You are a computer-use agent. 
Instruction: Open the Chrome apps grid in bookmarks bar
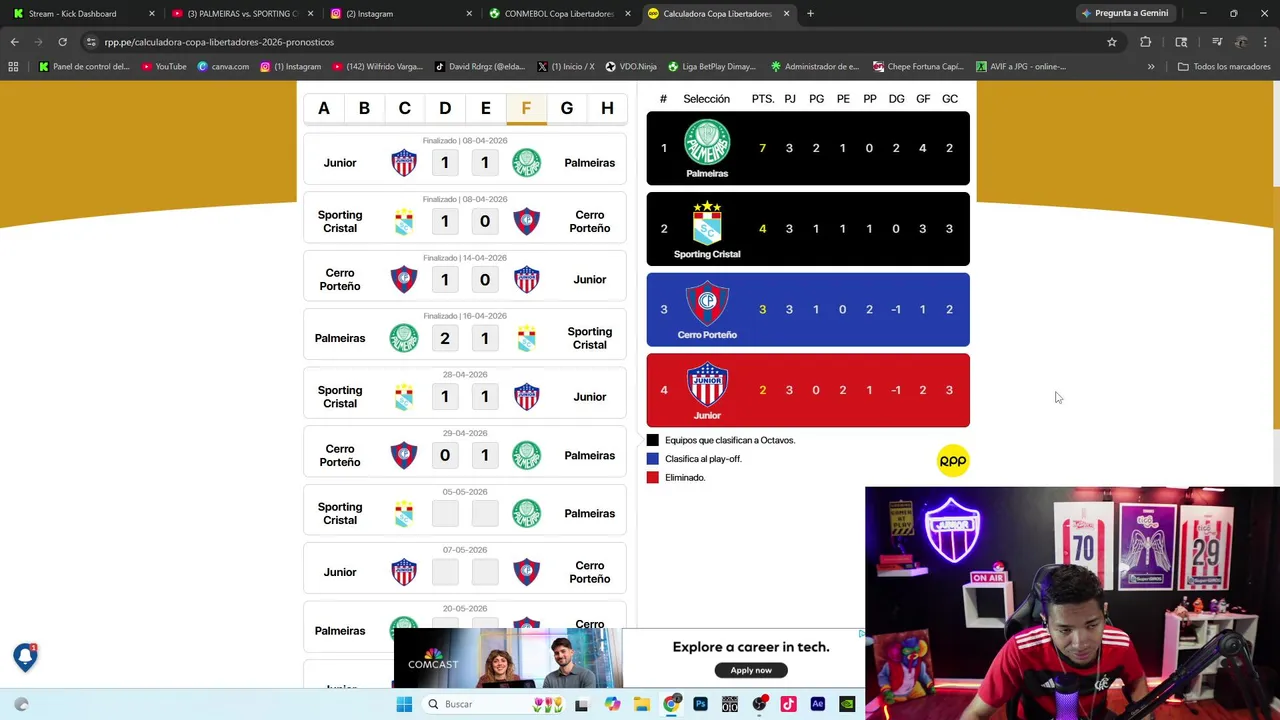pyautogui.click(x=13, y=67)
